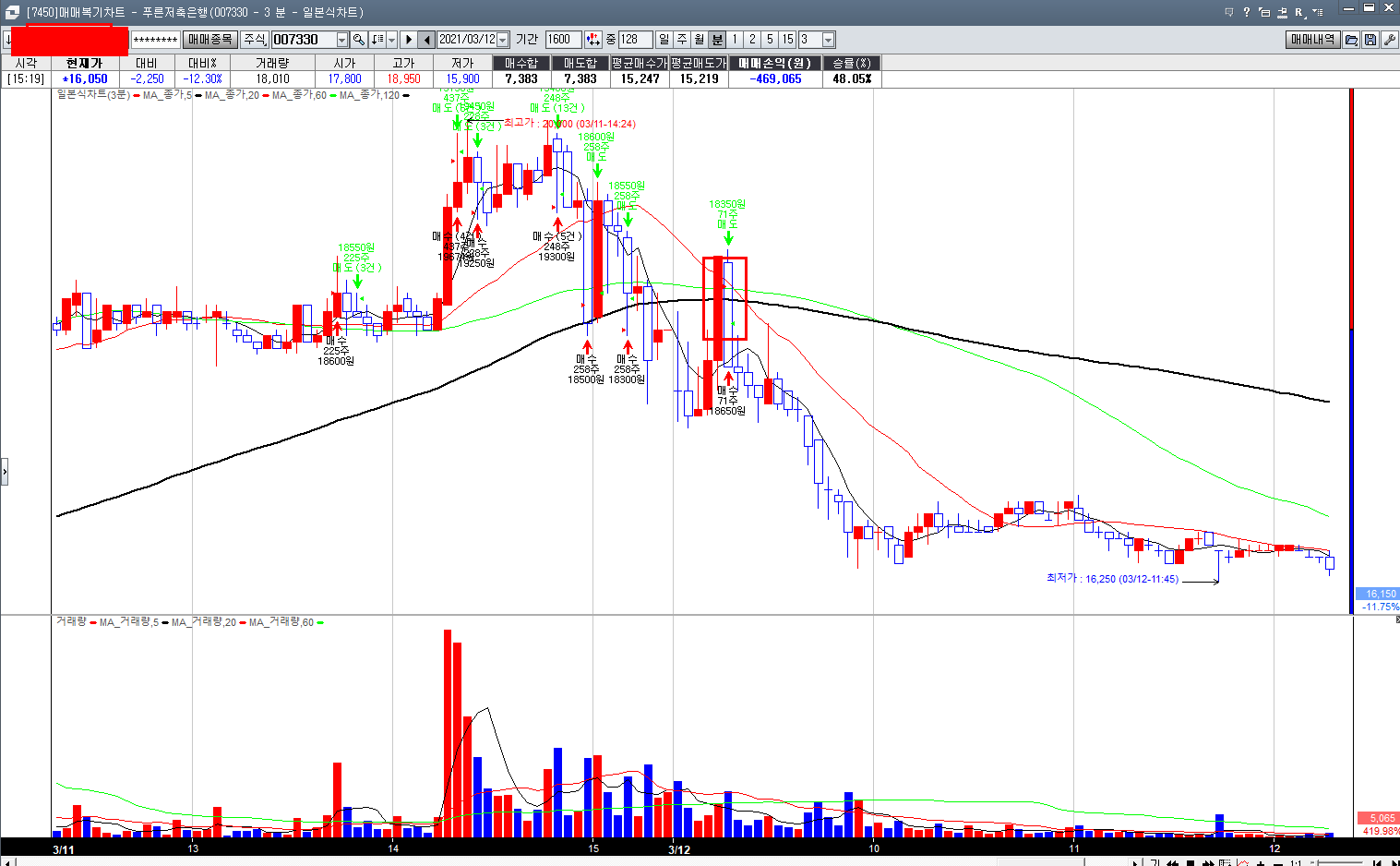Expand the stock code 007330 dropdown arrow
Viewport: 1400px width, 866px height.
[x=341, y=40]
